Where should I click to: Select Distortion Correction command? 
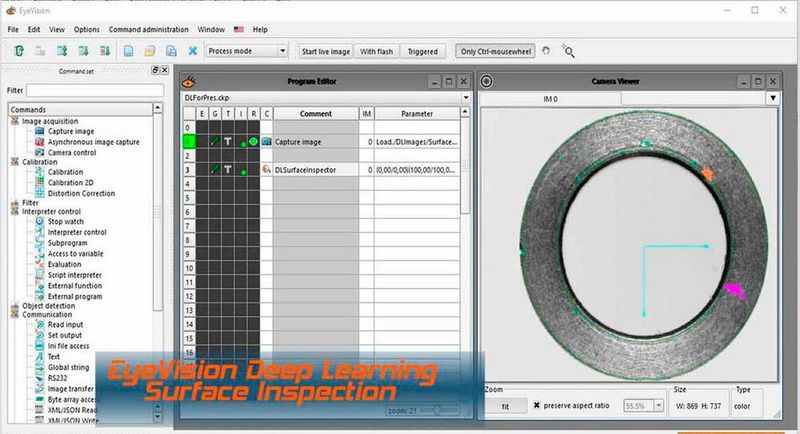81,193
